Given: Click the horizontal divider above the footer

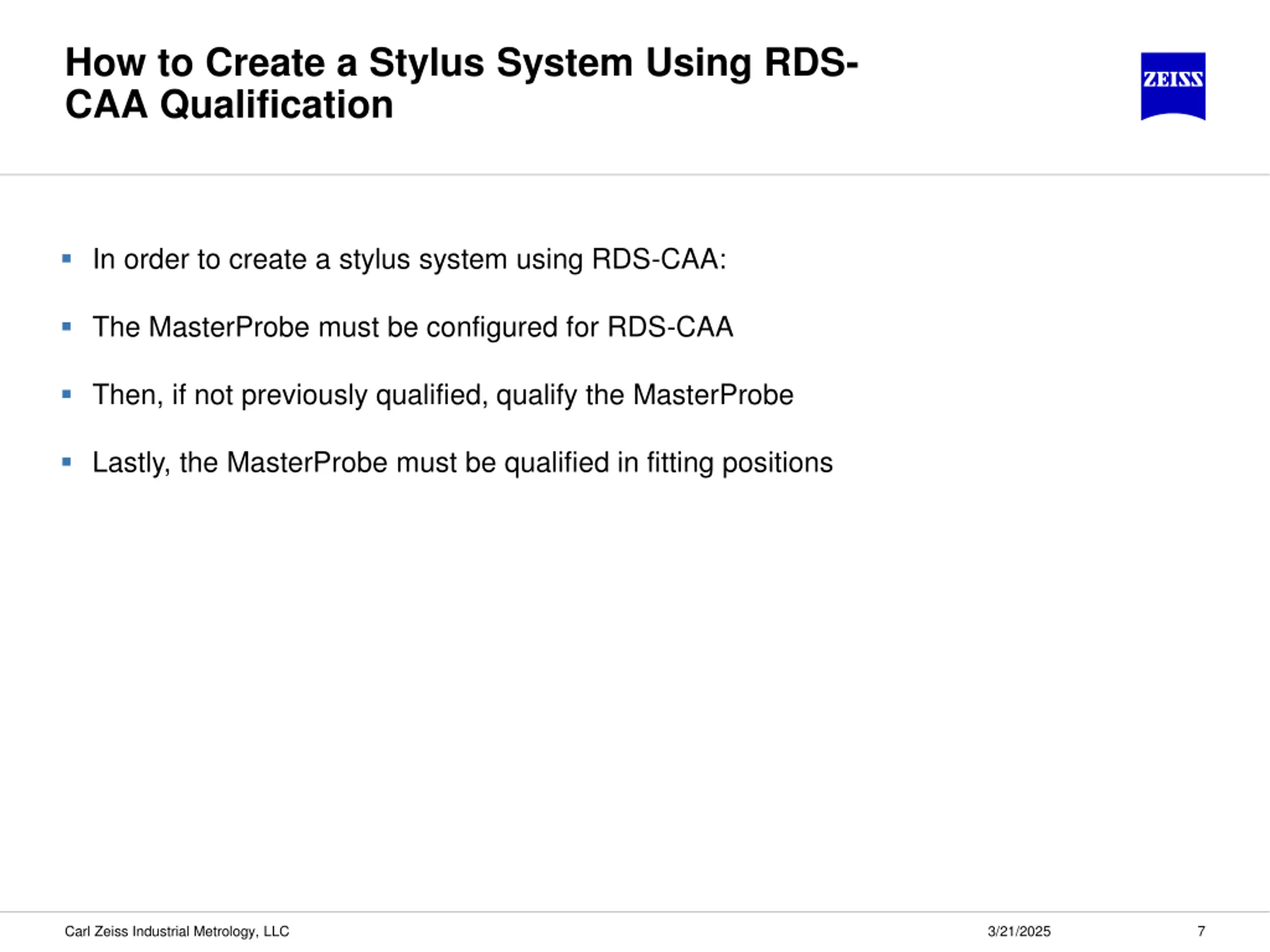Looking at the screenshot, I should [635, 911].
